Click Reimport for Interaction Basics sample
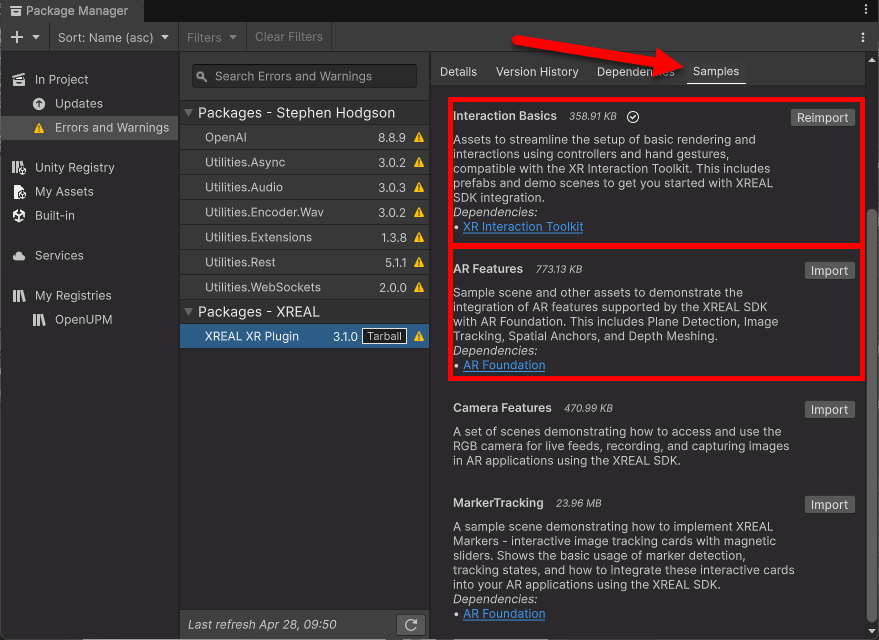This screenshot has width=879, height=640. point(822,118)
